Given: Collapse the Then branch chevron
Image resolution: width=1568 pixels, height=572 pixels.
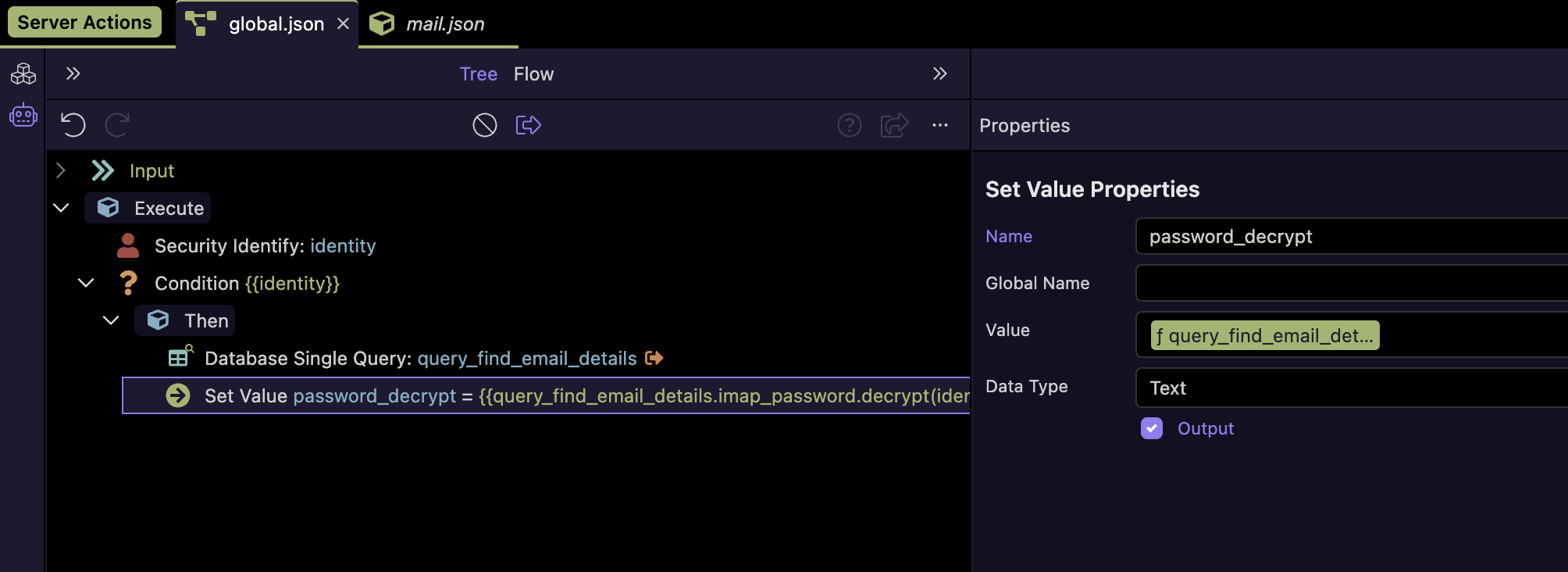Looking at the screenshot, I should point(111,320).
